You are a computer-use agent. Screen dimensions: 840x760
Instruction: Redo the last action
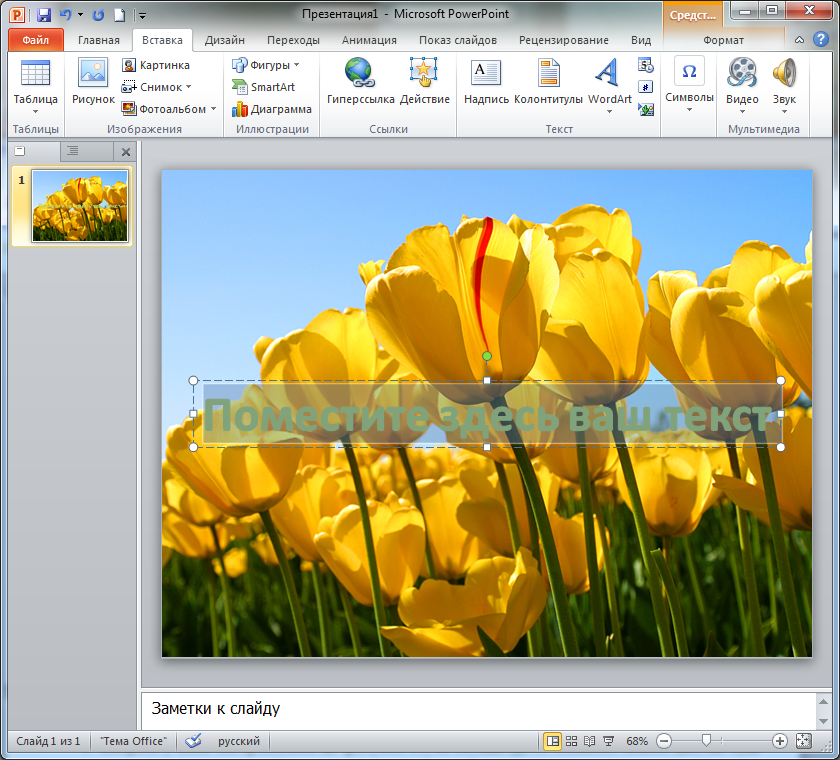point(98,14)
